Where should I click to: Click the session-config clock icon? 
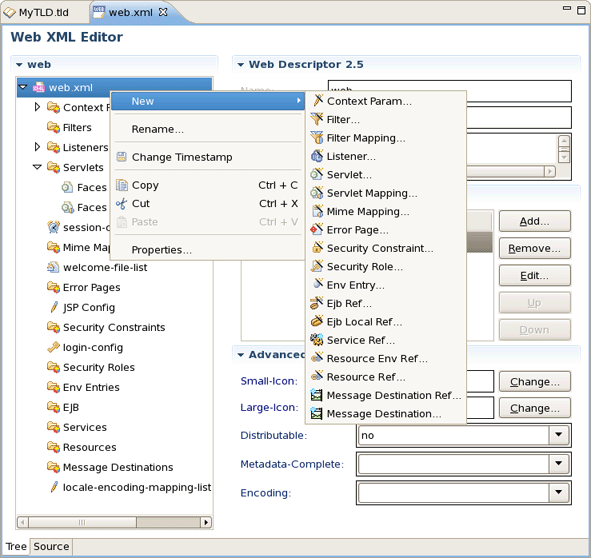54,227
